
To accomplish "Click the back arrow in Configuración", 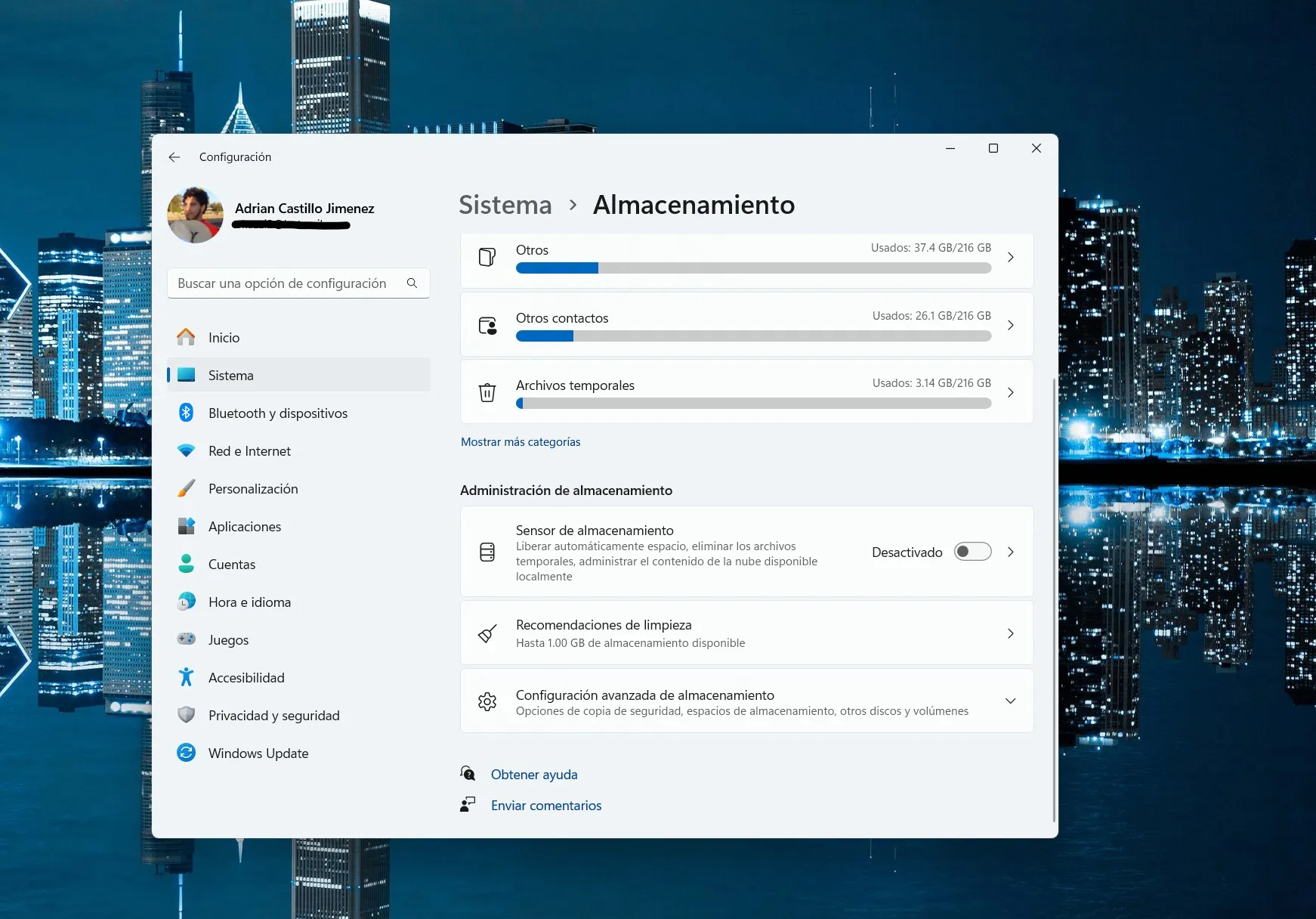I will [175, 157].
